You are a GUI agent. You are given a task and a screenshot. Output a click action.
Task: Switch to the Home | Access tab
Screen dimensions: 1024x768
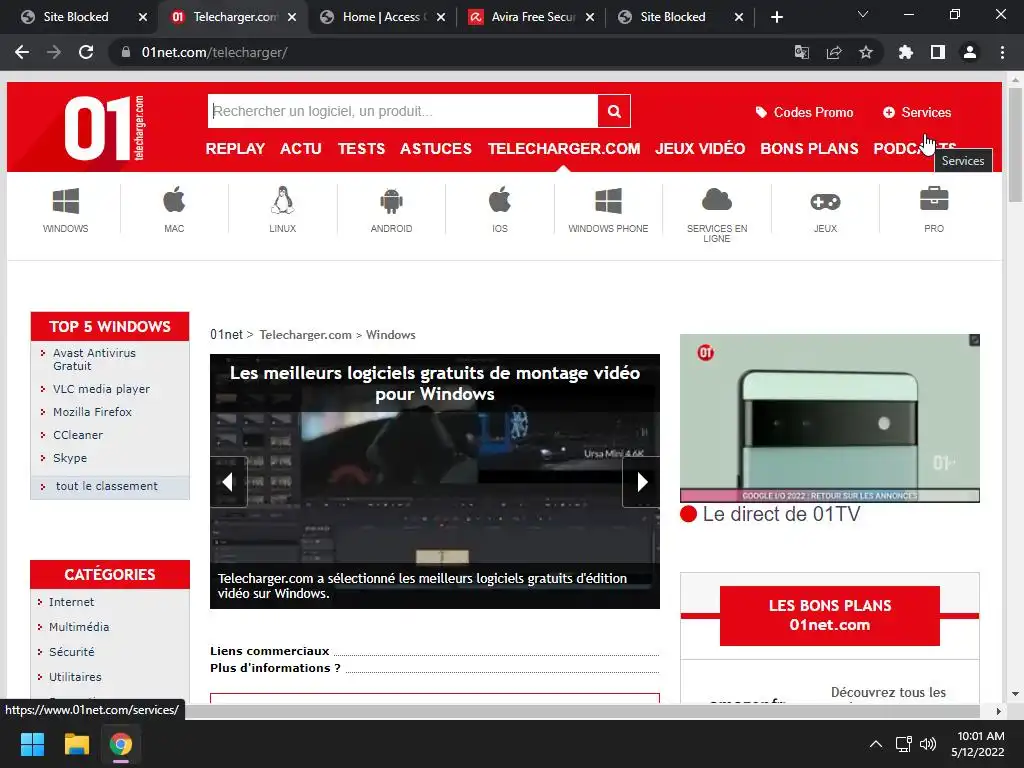point(381,17)
